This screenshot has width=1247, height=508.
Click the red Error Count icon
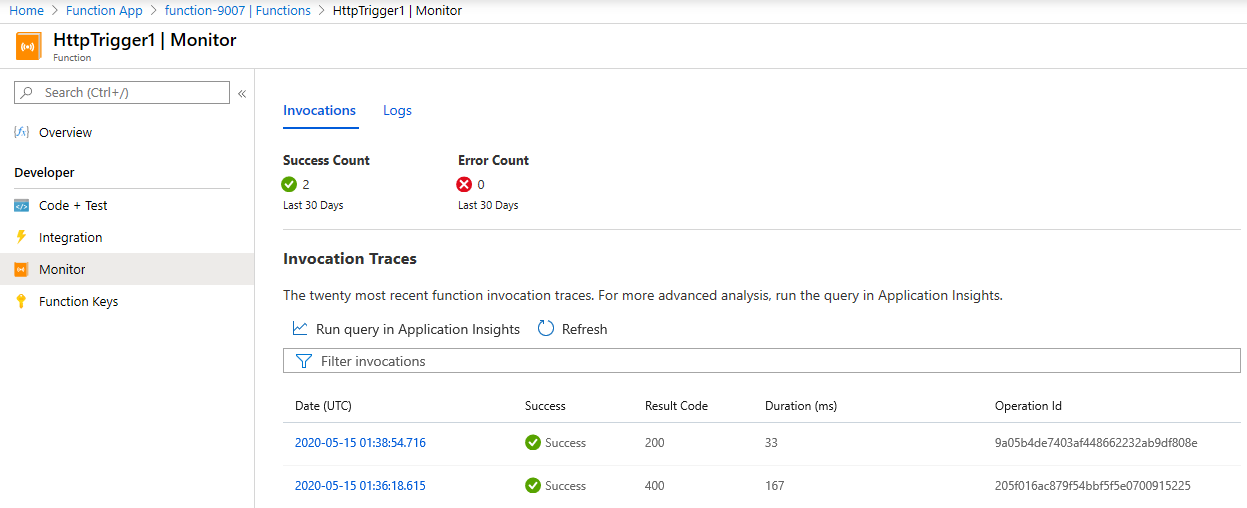464,184
